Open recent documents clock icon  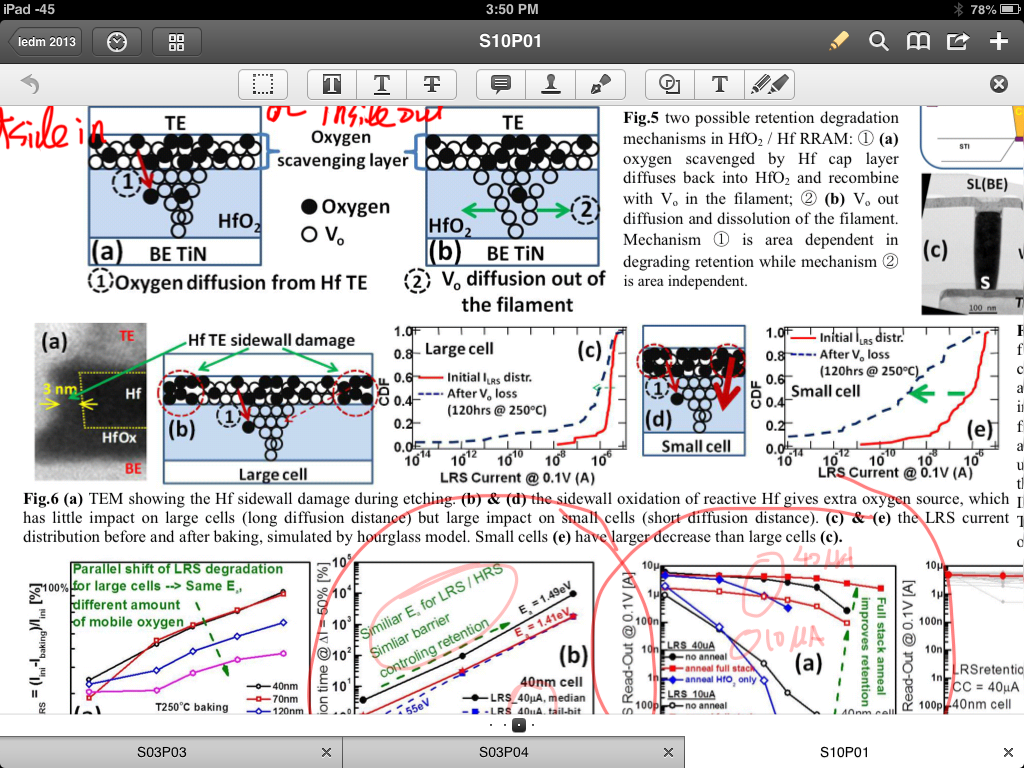pyautogui.click(x=117, y=41)
